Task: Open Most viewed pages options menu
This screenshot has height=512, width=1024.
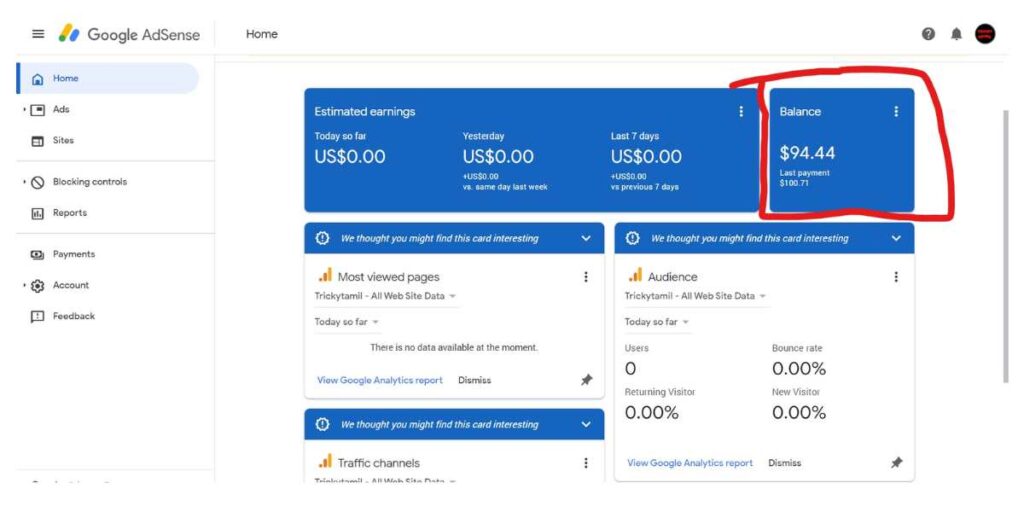Action: click(586, 277)
